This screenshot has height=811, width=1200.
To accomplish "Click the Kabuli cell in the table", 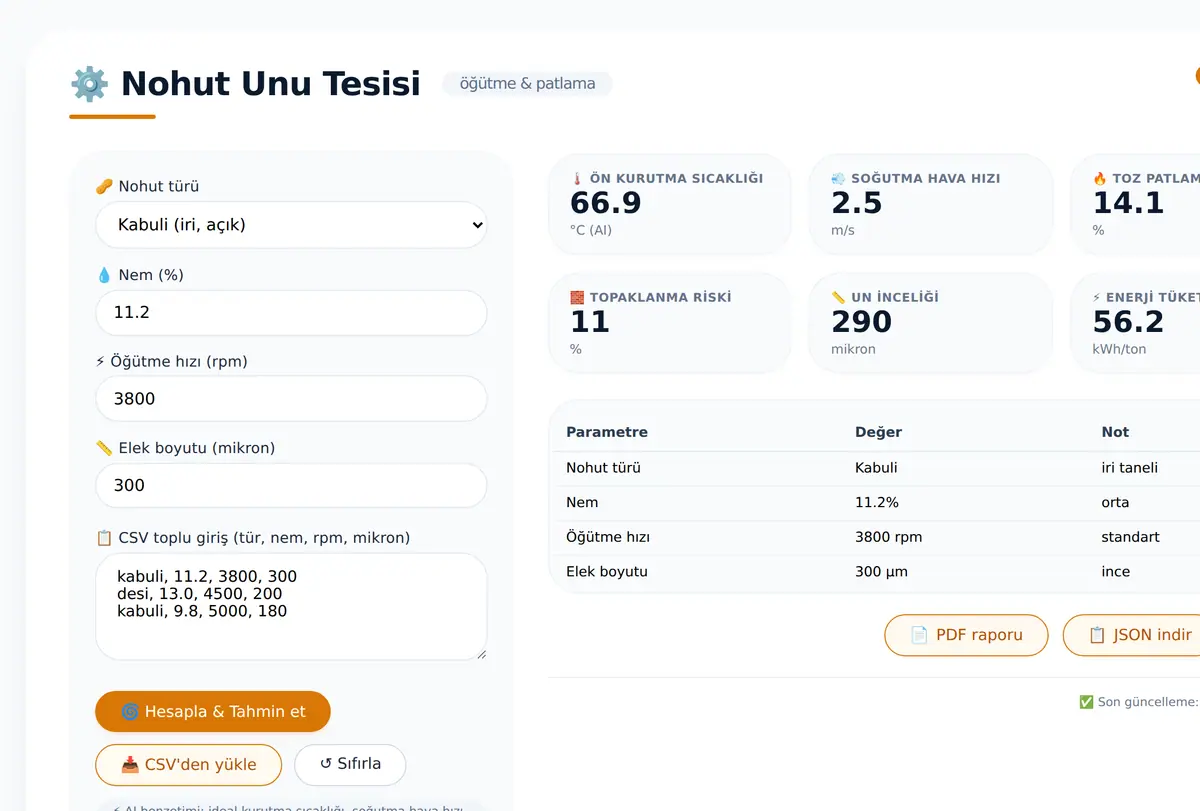I will coord(876,468).
